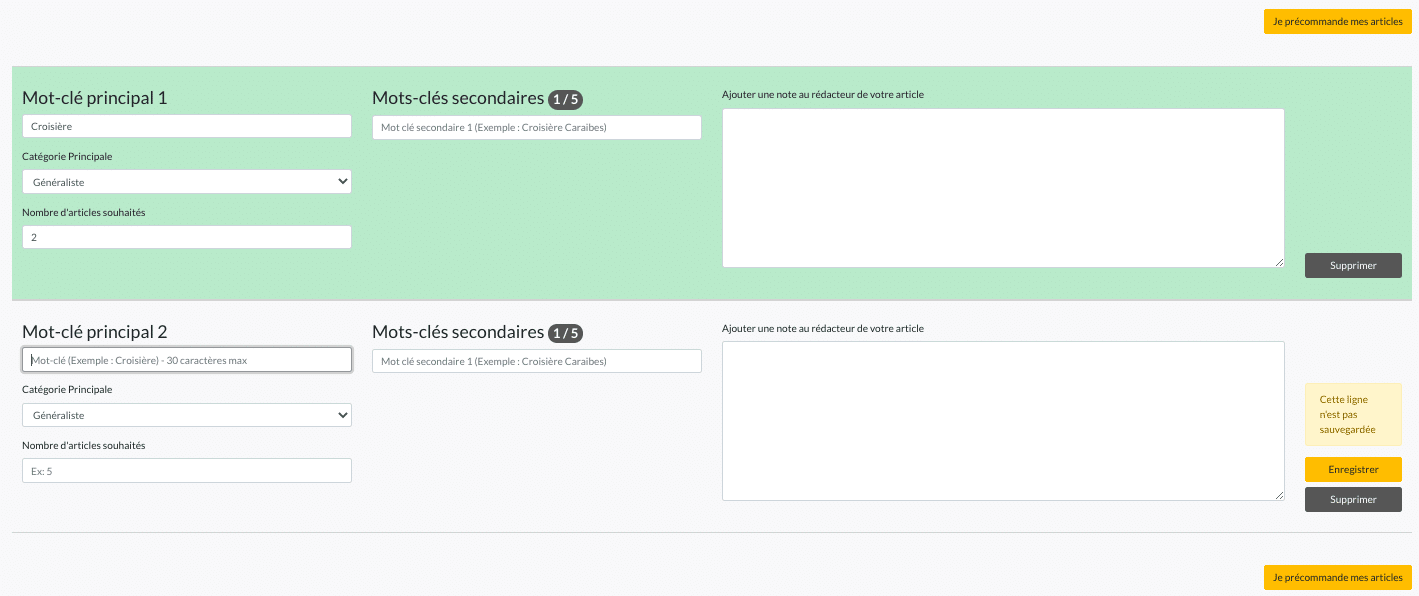Click secondary keyword field in the green row

(537, 127)
